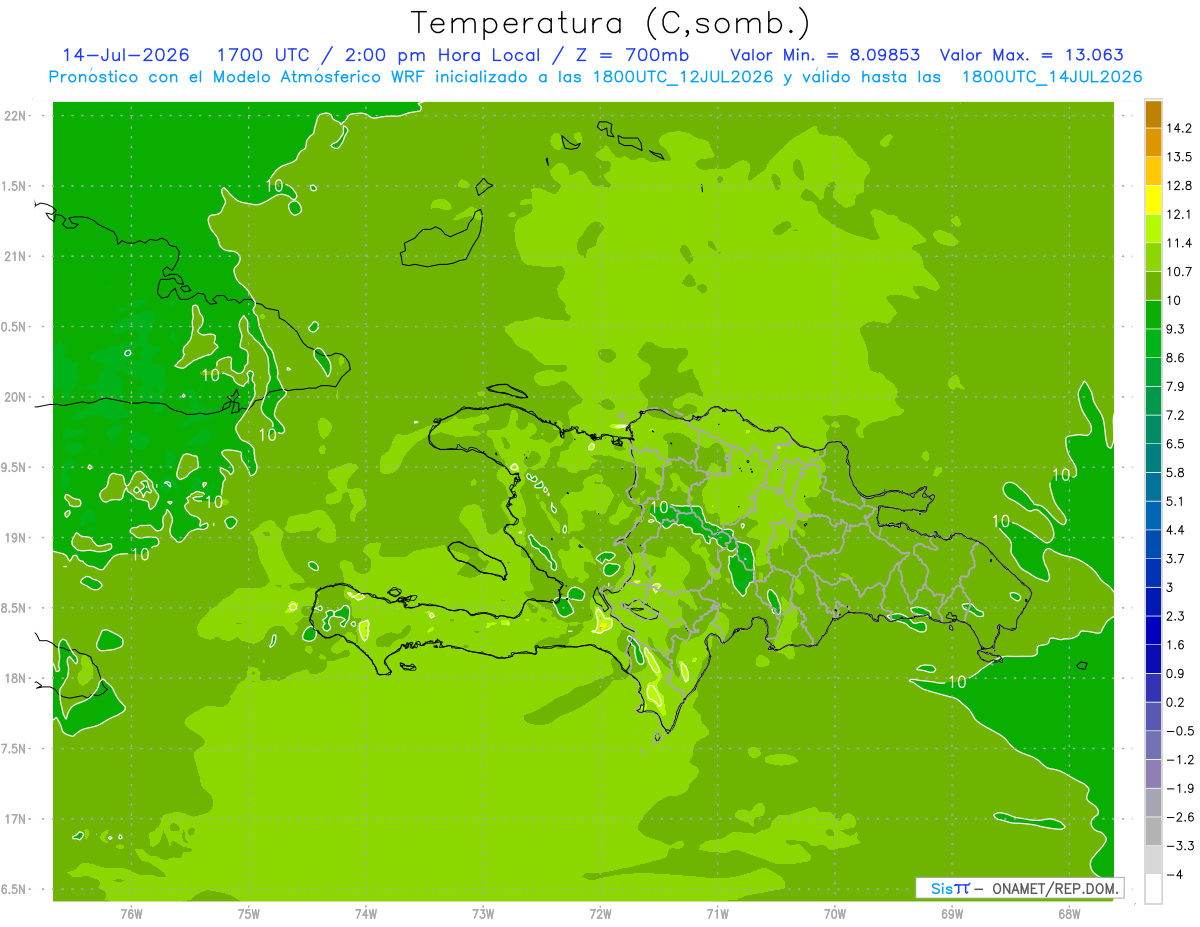The image size is (1200, 927).
Task: Pick the white swatch below -4
Action: [x=1153, y=889]
